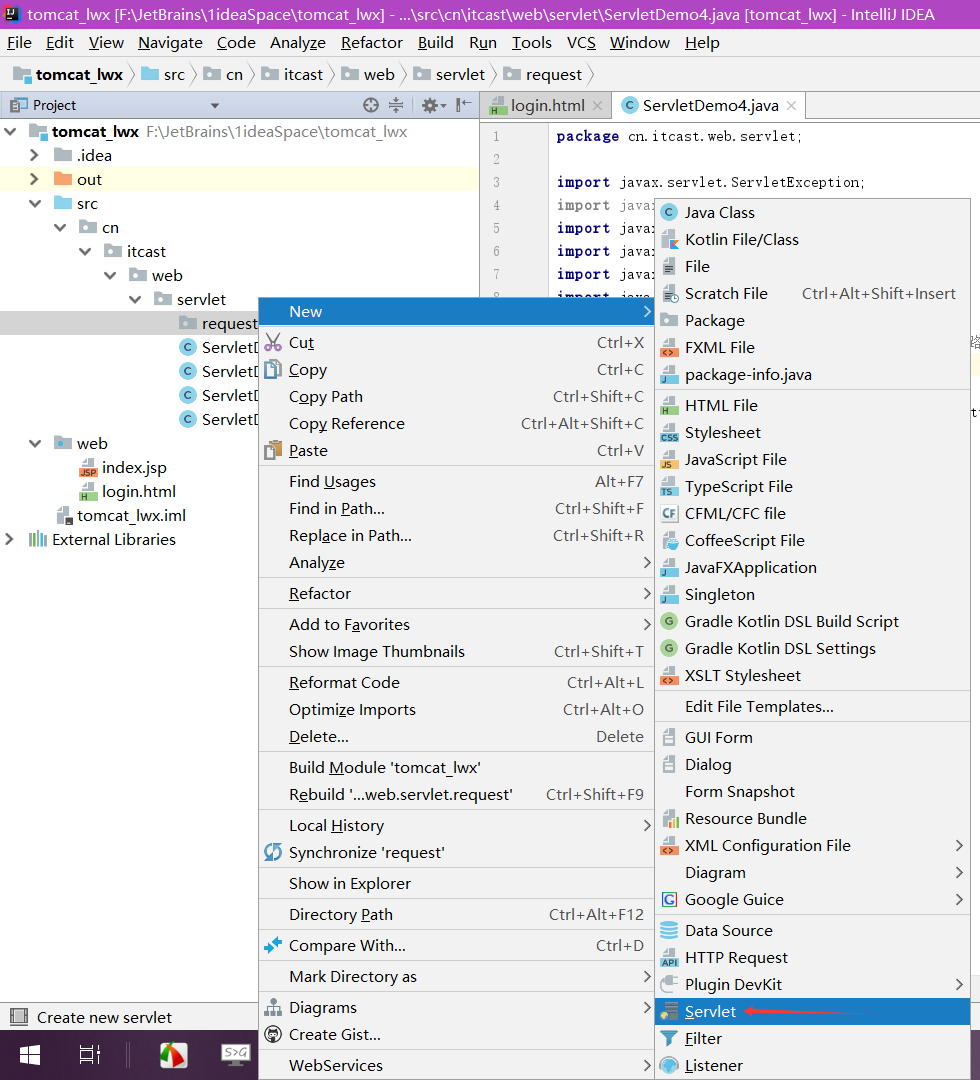Click the Gradle Kotlin DSL Build Script icon
This screenshot has height=1080, width=980.
click(x=669, y=621)
